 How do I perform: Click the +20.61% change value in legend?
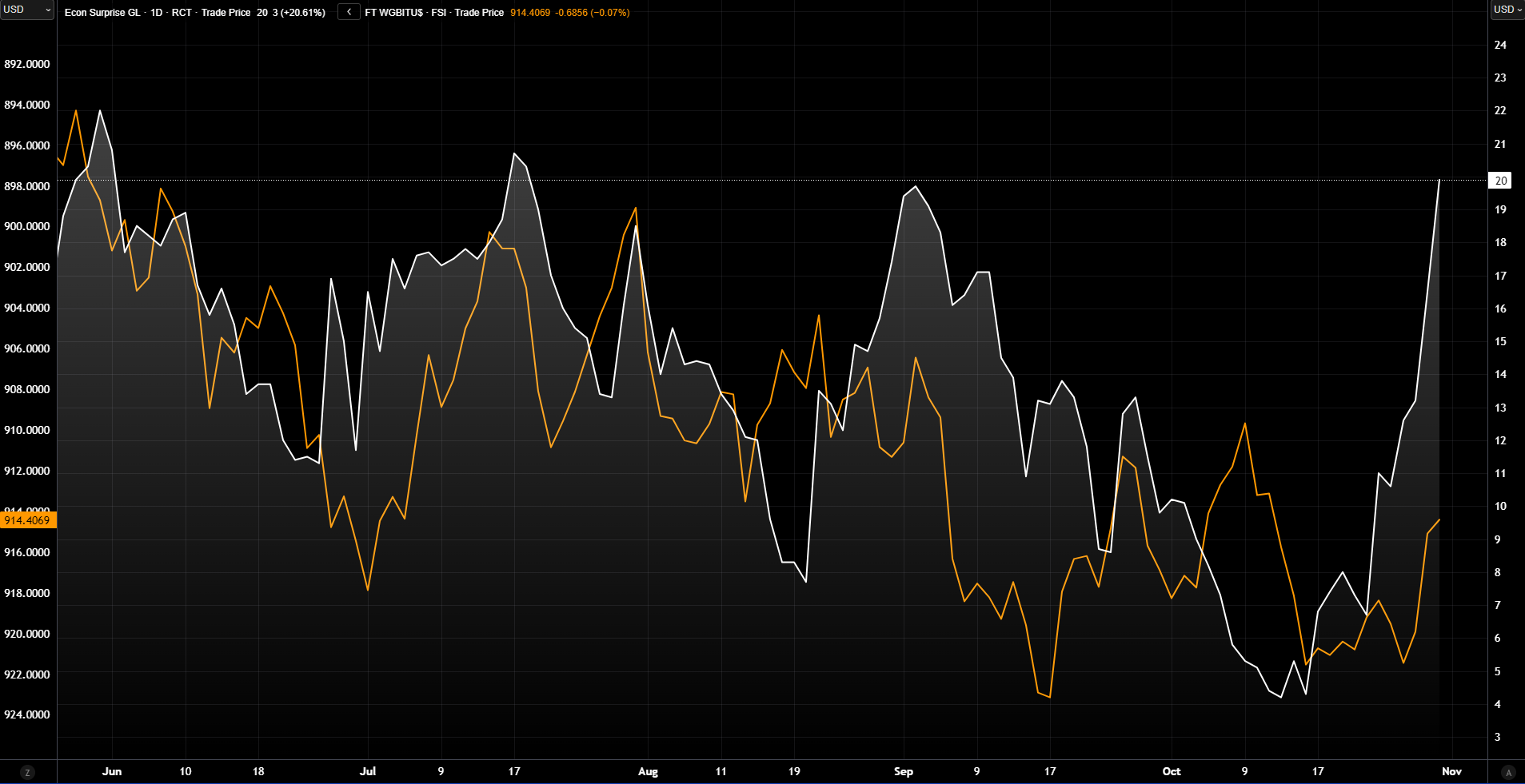302,13
